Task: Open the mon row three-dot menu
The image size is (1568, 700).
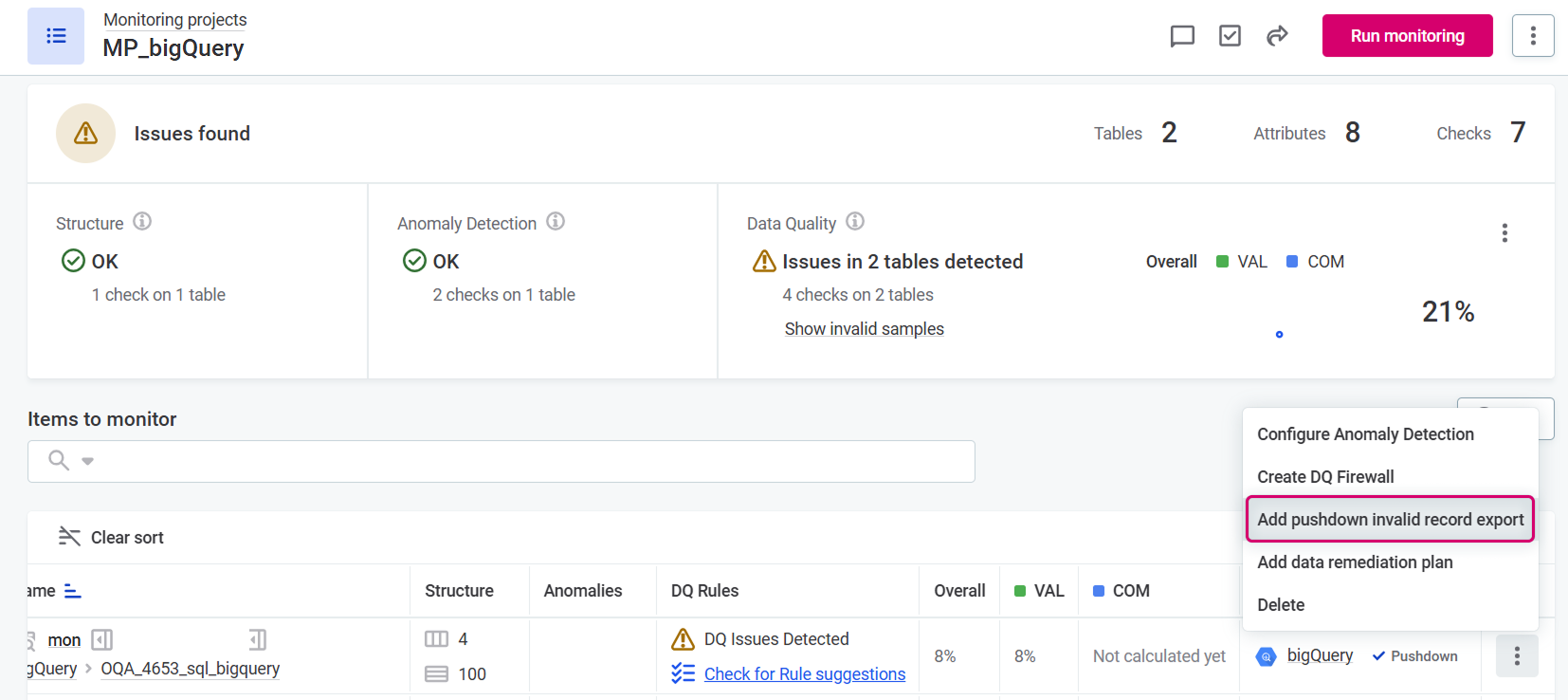Action: [1517, 655]
